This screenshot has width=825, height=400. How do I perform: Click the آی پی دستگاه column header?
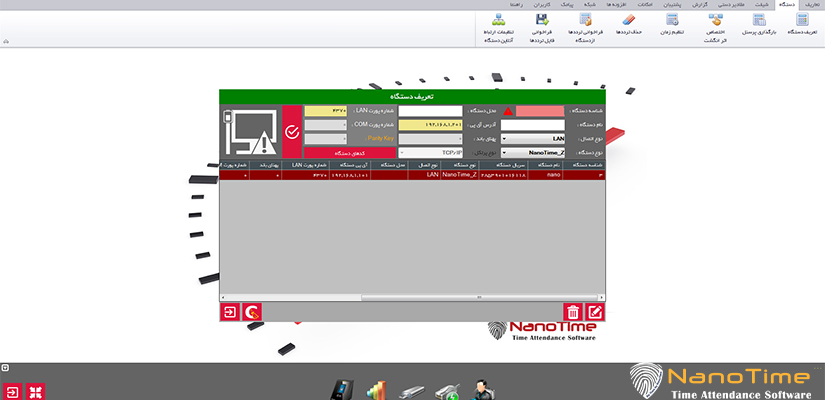click(x=350, y=165)
